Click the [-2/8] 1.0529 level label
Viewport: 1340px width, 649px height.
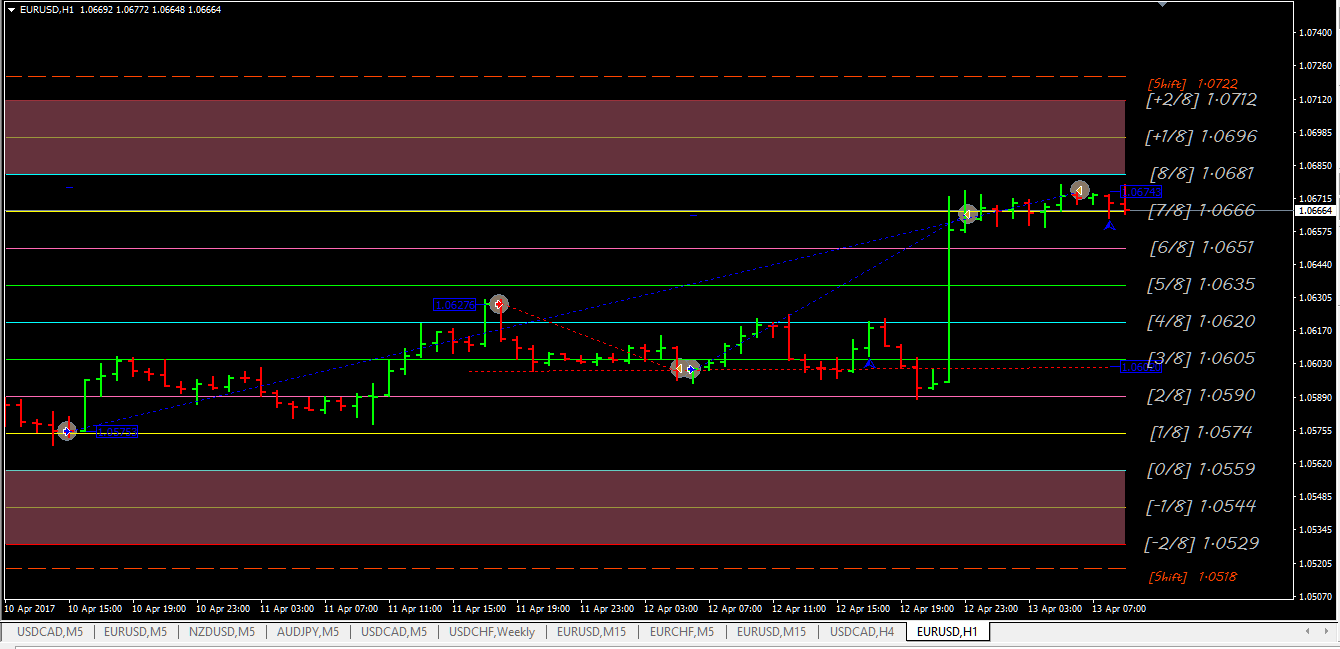coord(1201,543)
